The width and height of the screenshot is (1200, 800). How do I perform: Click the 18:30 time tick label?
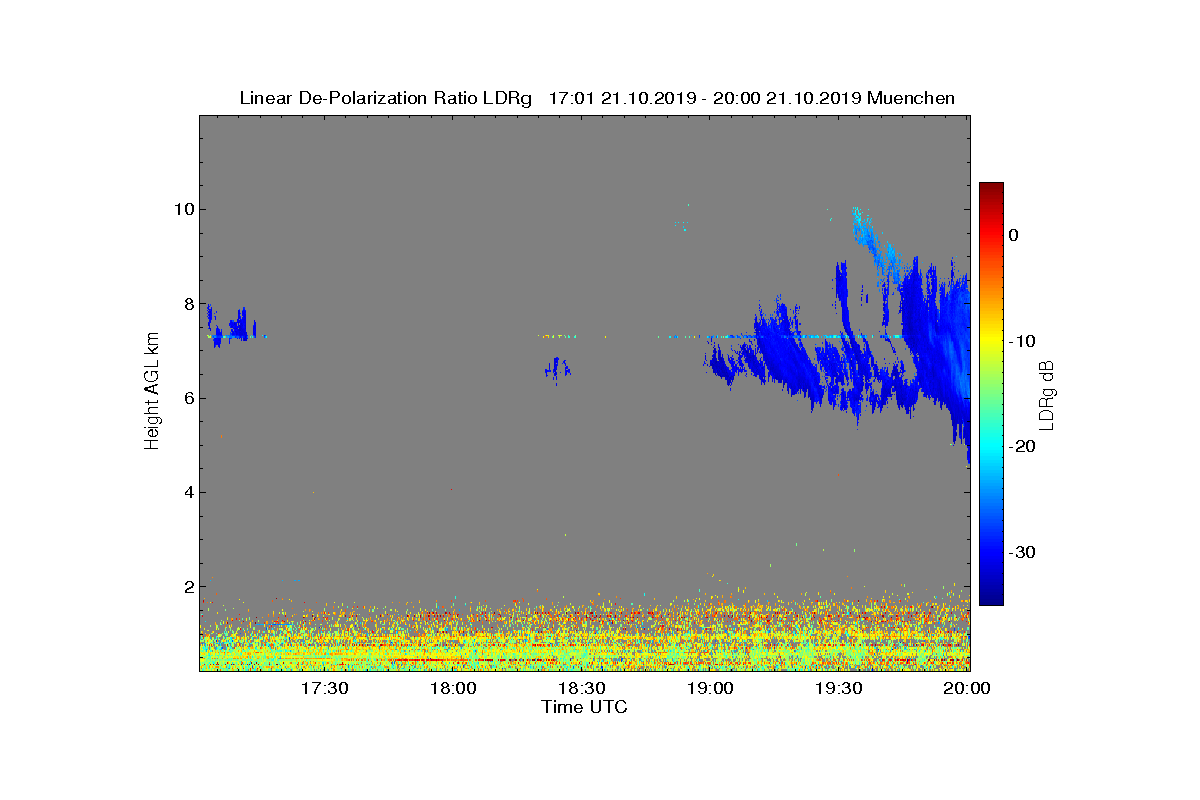(x=581, y=689)
